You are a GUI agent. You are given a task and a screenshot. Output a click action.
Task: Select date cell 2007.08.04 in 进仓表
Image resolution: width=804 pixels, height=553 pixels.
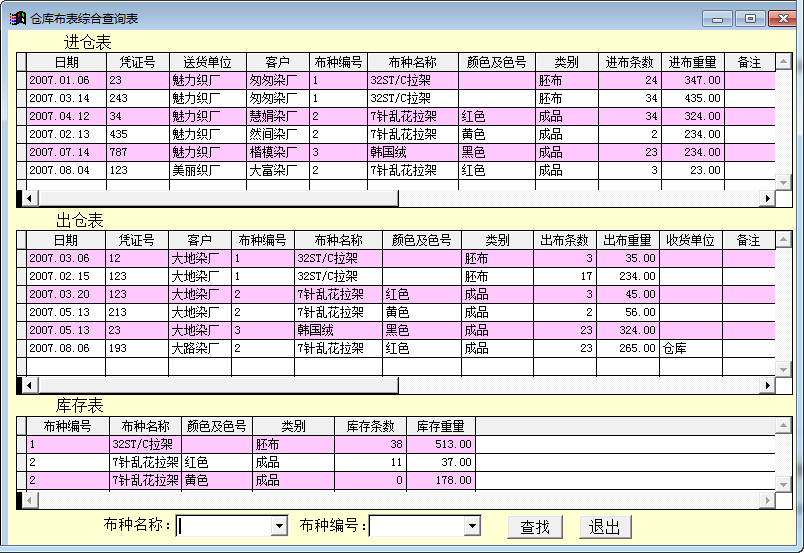67,170
